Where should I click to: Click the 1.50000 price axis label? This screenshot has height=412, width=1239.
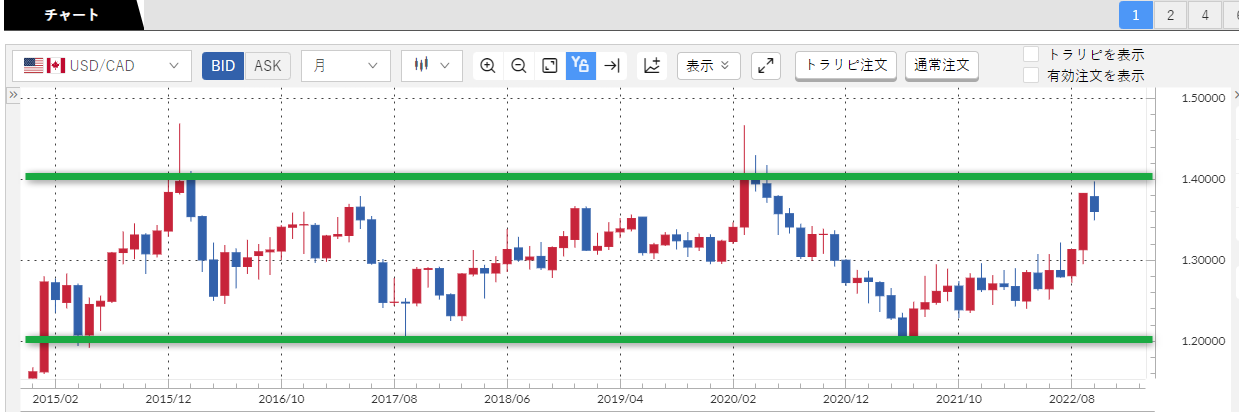click(1203, 98)
